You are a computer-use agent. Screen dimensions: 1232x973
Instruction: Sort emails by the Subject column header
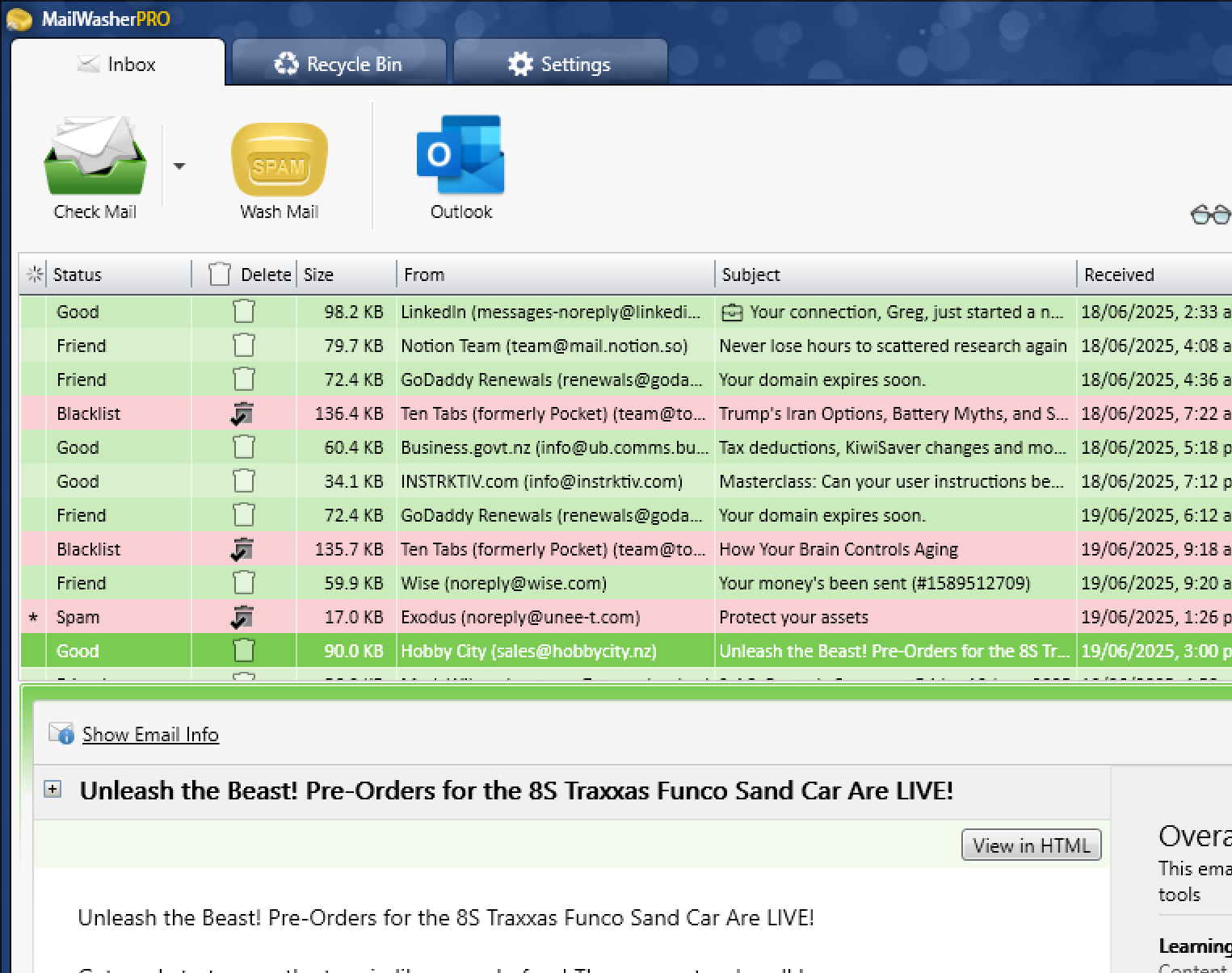tap(895, 275)
